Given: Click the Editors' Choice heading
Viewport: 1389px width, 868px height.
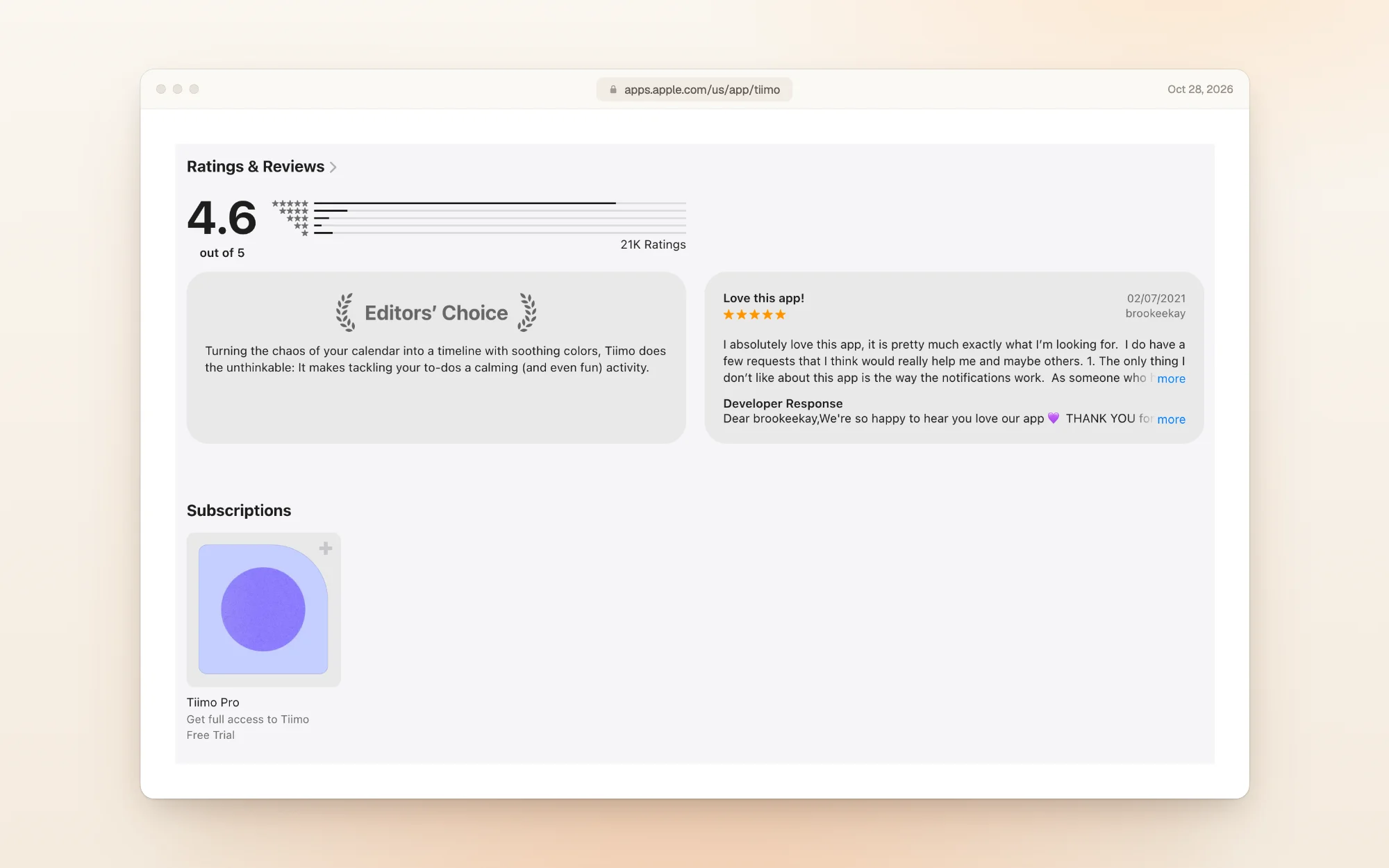Looking at the screenshot, I should coord(436,312).
